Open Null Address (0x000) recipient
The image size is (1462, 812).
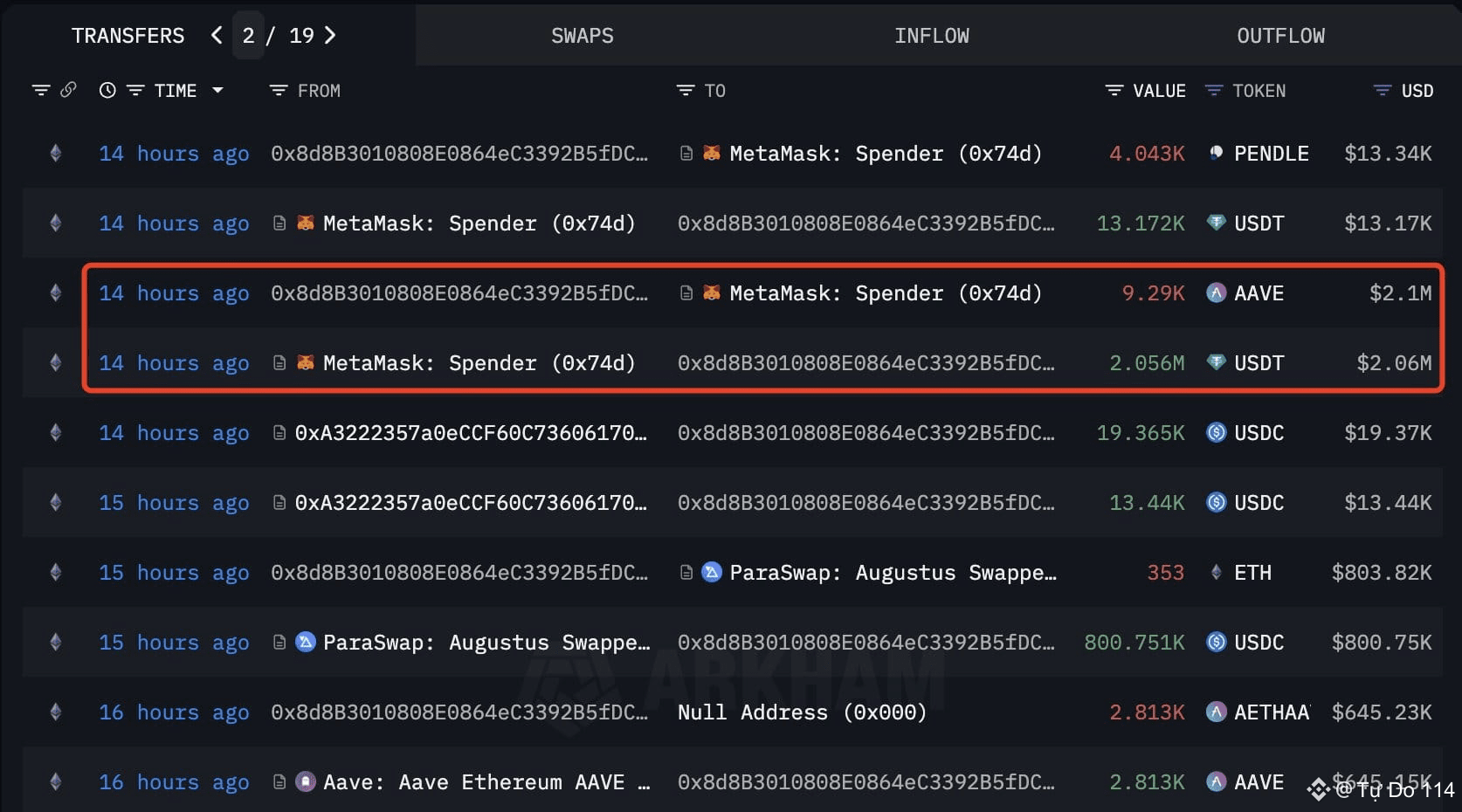(x=802, y=712)
